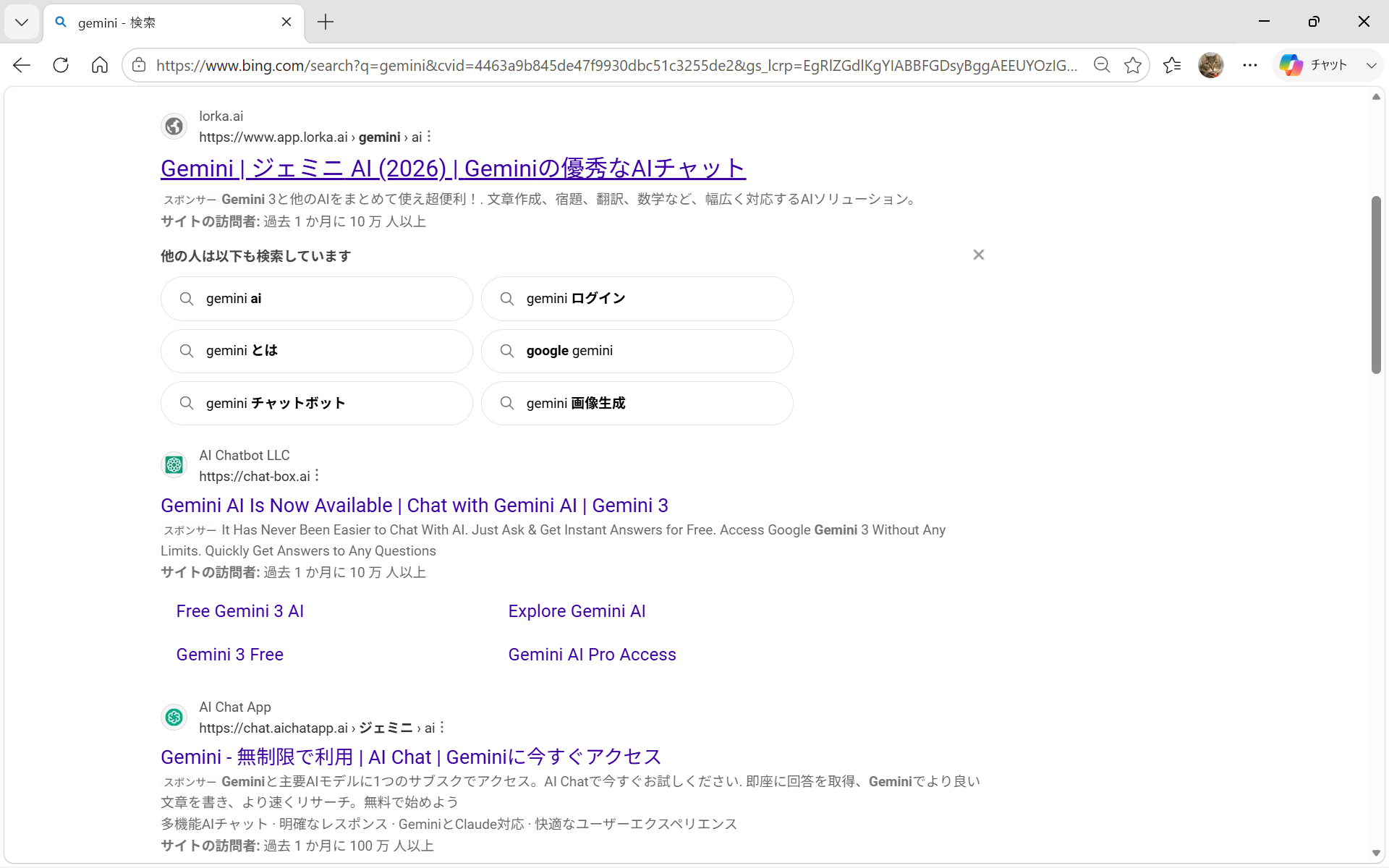This screenshot has width=1389, height=868.
Task: Search suggestion gemini チャットボット
Action: click(317, 403)
